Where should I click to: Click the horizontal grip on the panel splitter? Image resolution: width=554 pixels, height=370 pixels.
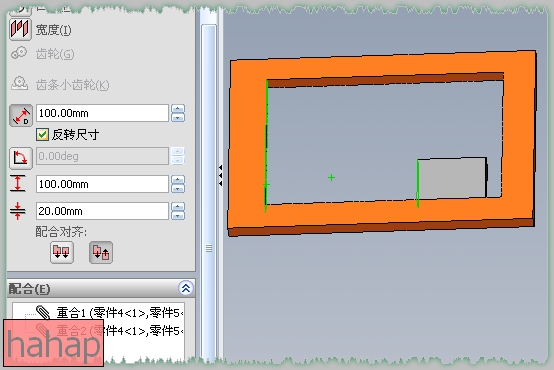point(209,248)
